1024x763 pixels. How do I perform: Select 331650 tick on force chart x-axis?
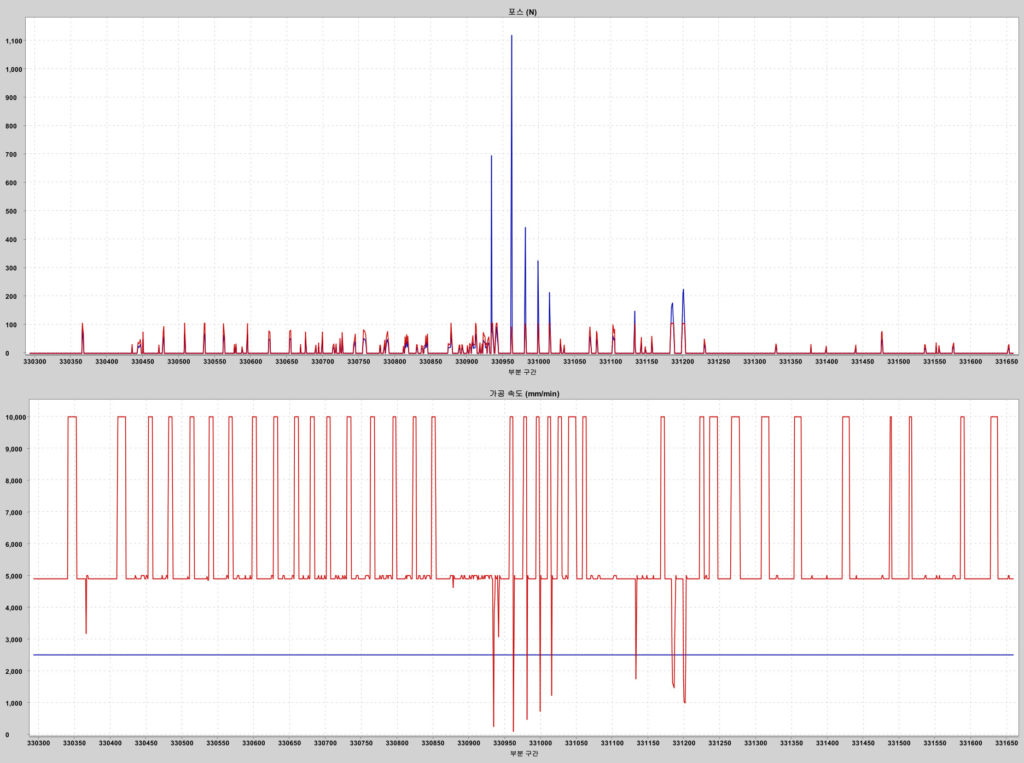coord(1006,361)
